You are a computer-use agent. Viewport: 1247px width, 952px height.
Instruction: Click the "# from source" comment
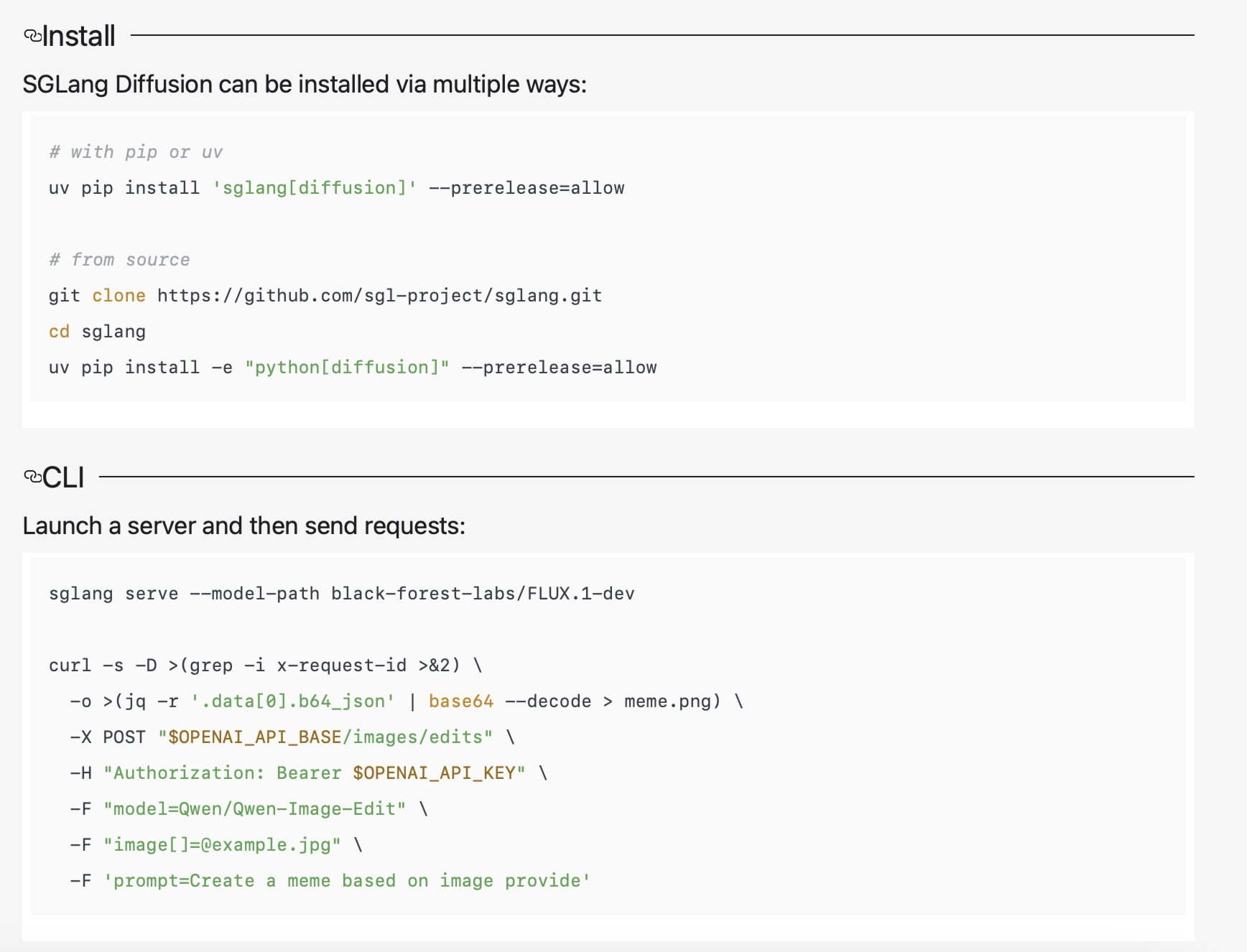click(119, 260)
